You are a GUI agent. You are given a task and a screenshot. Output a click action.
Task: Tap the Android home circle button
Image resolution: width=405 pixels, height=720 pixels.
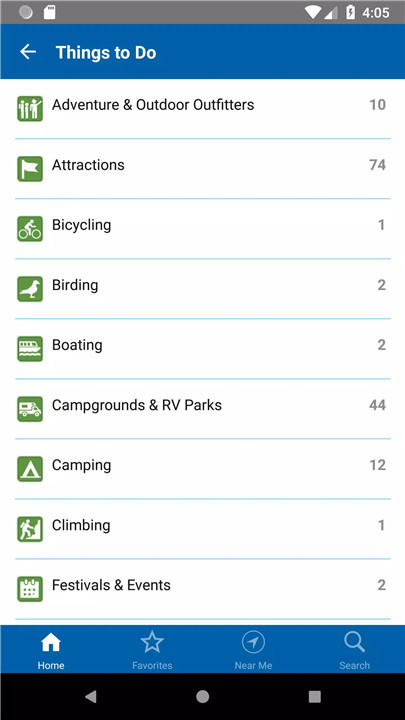click(202, 697)
